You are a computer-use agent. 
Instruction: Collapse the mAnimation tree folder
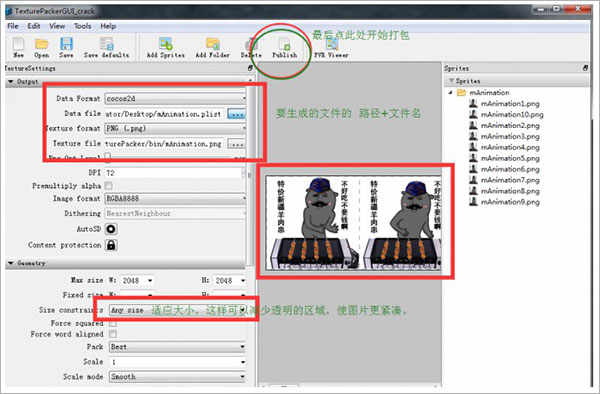(450, 93)
